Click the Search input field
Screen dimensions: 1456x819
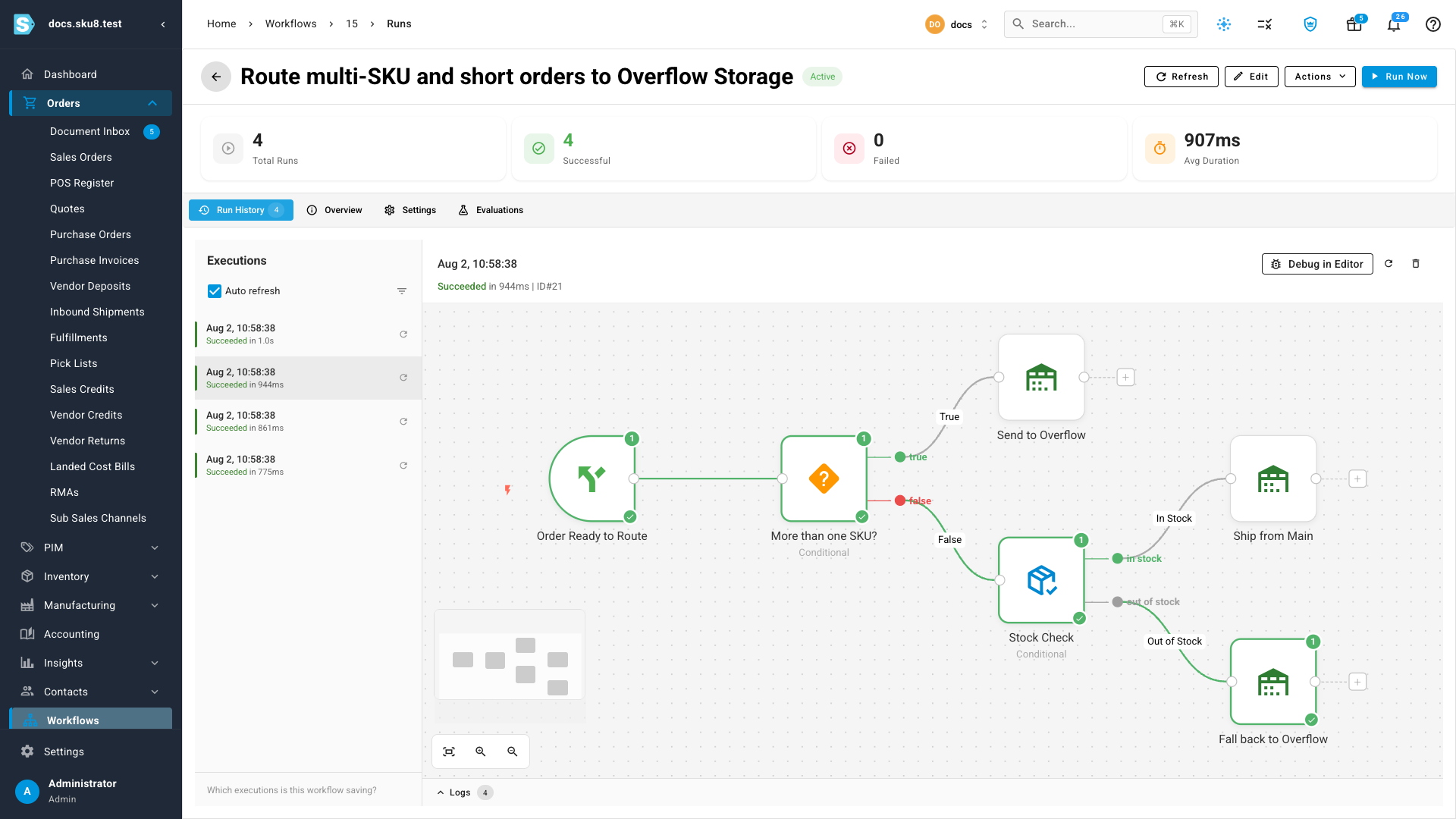(x=1101, y=24)
